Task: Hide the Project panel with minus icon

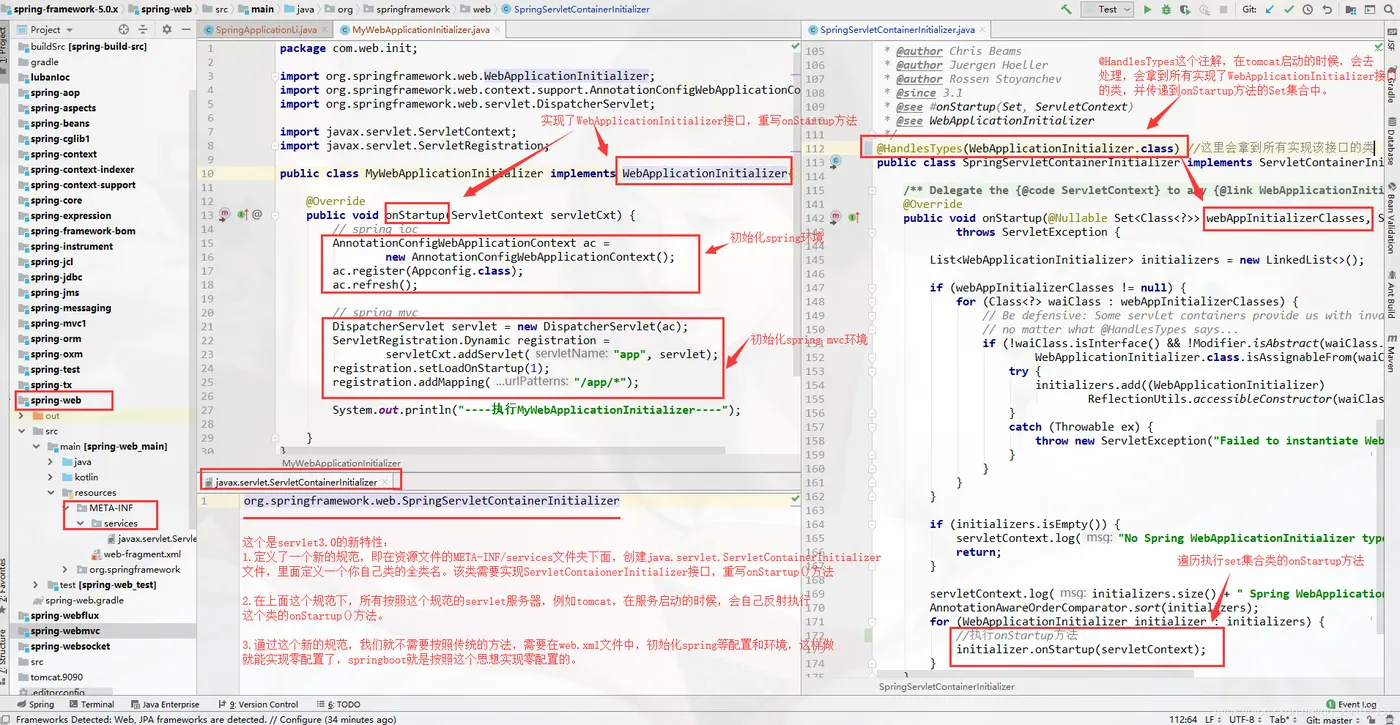Action: pos(186,30)
